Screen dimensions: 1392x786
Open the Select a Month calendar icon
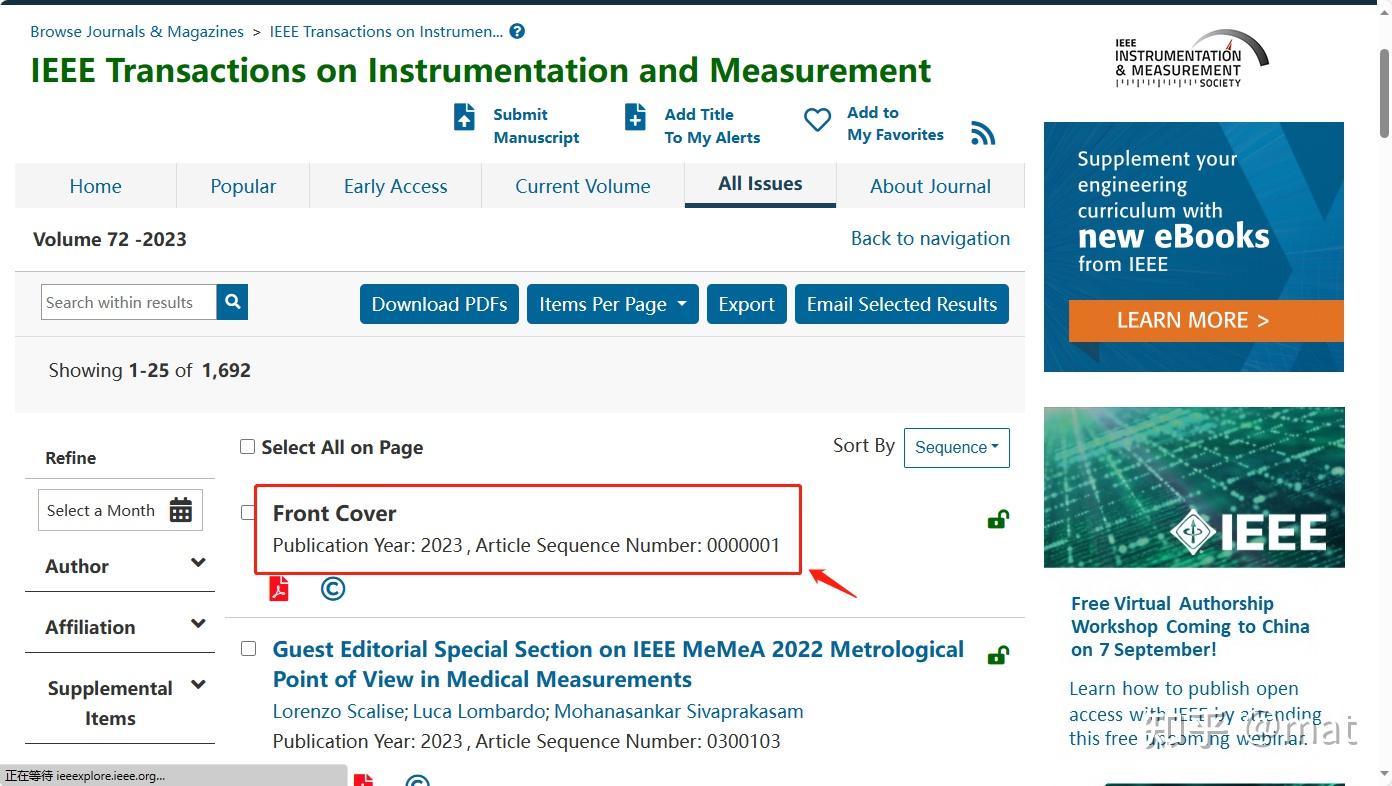181,510
